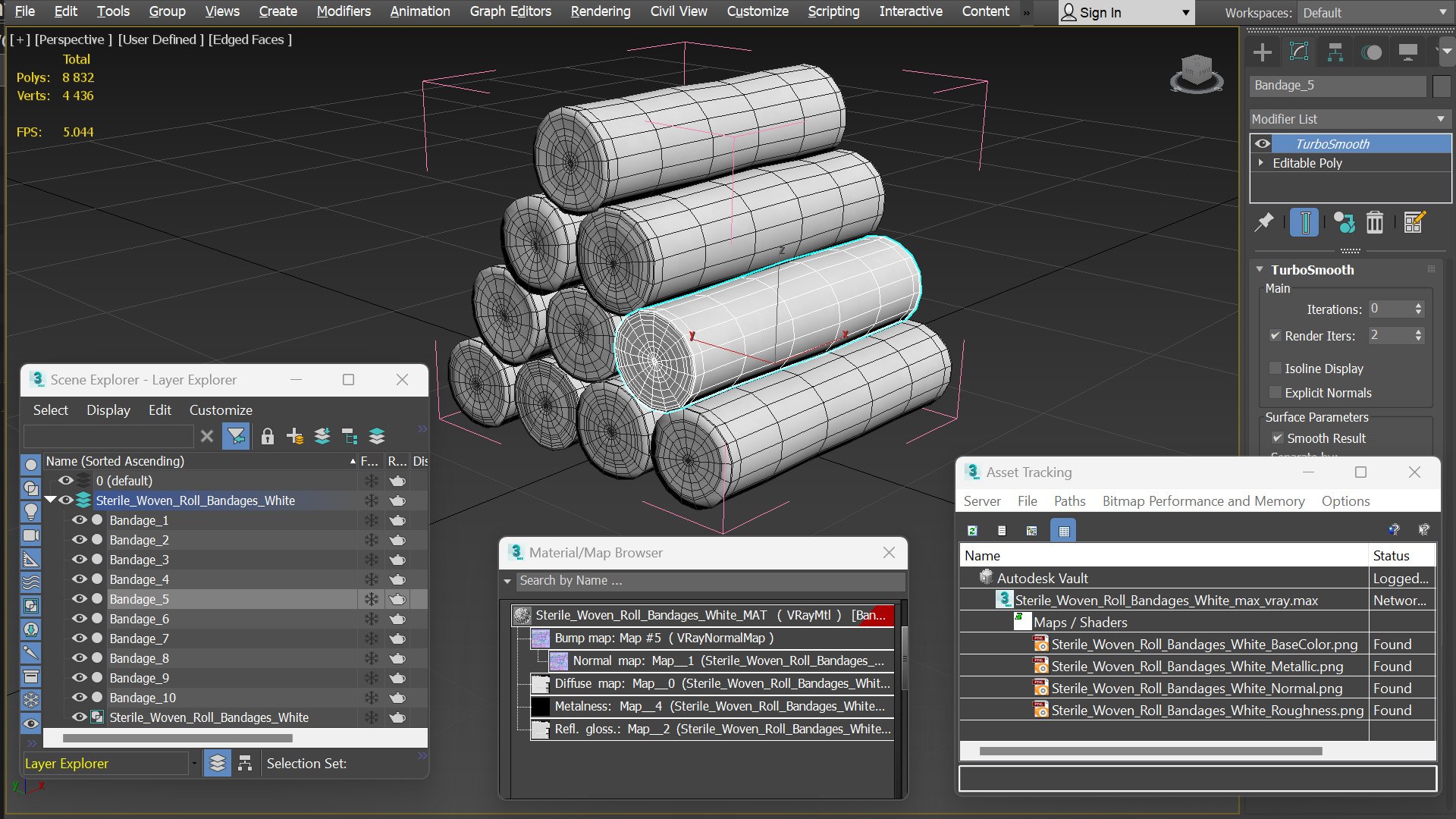Click the Perspective viewport label

[x=73, y=39]
